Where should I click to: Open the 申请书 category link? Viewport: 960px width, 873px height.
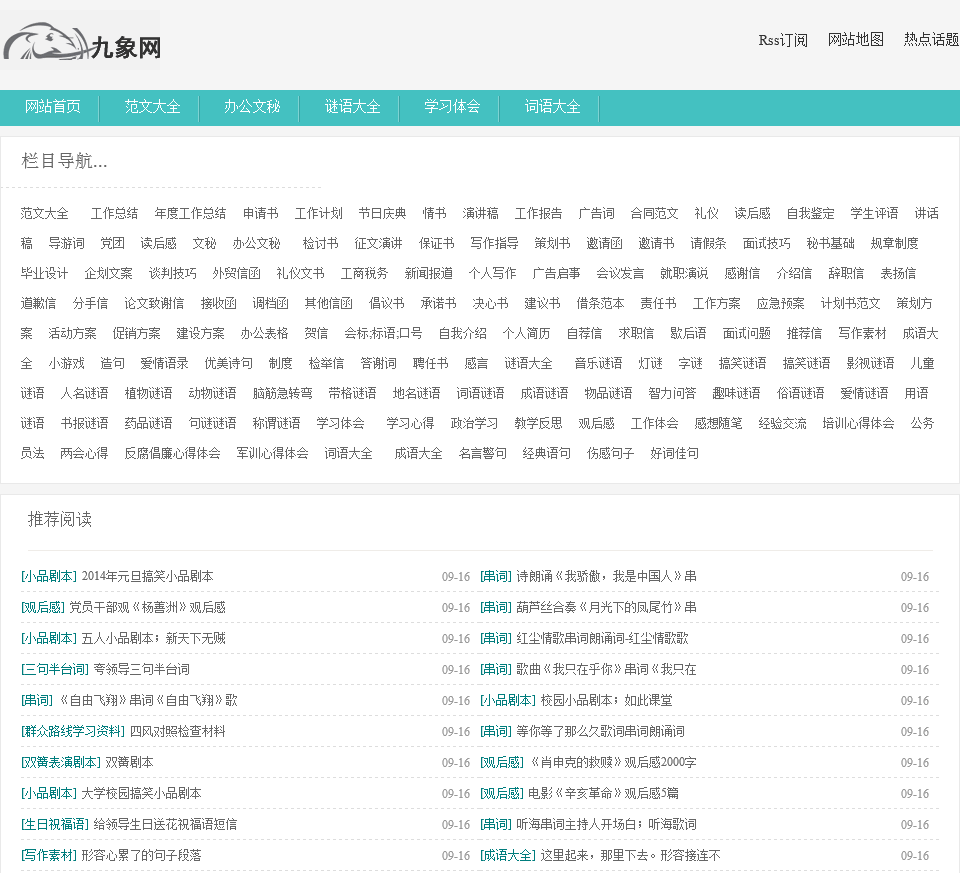click(261, 213)
